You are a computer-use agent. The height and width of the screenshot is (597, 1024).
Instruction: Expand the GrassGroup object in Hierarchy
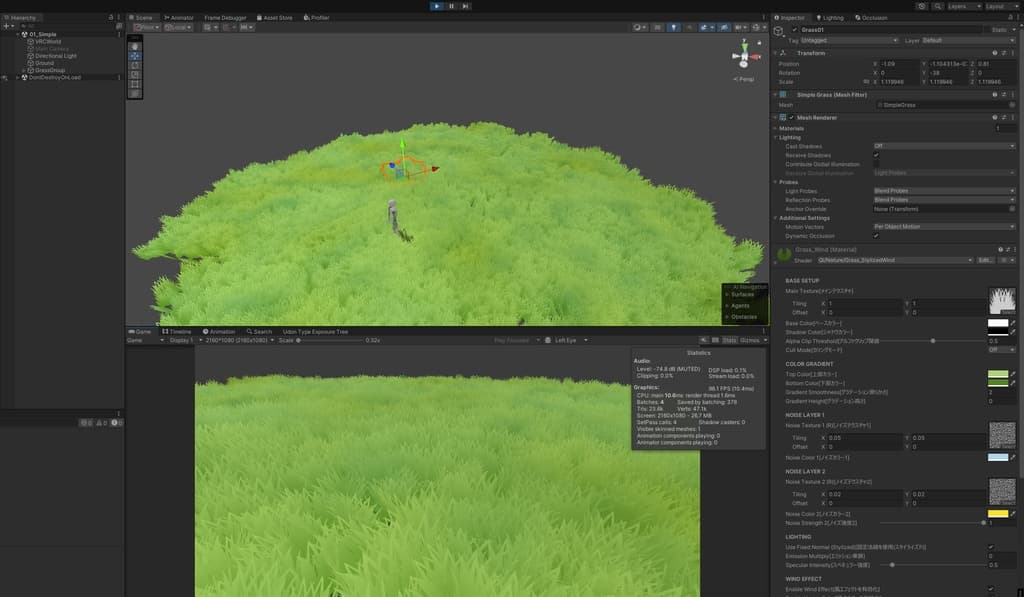(24, 70)
